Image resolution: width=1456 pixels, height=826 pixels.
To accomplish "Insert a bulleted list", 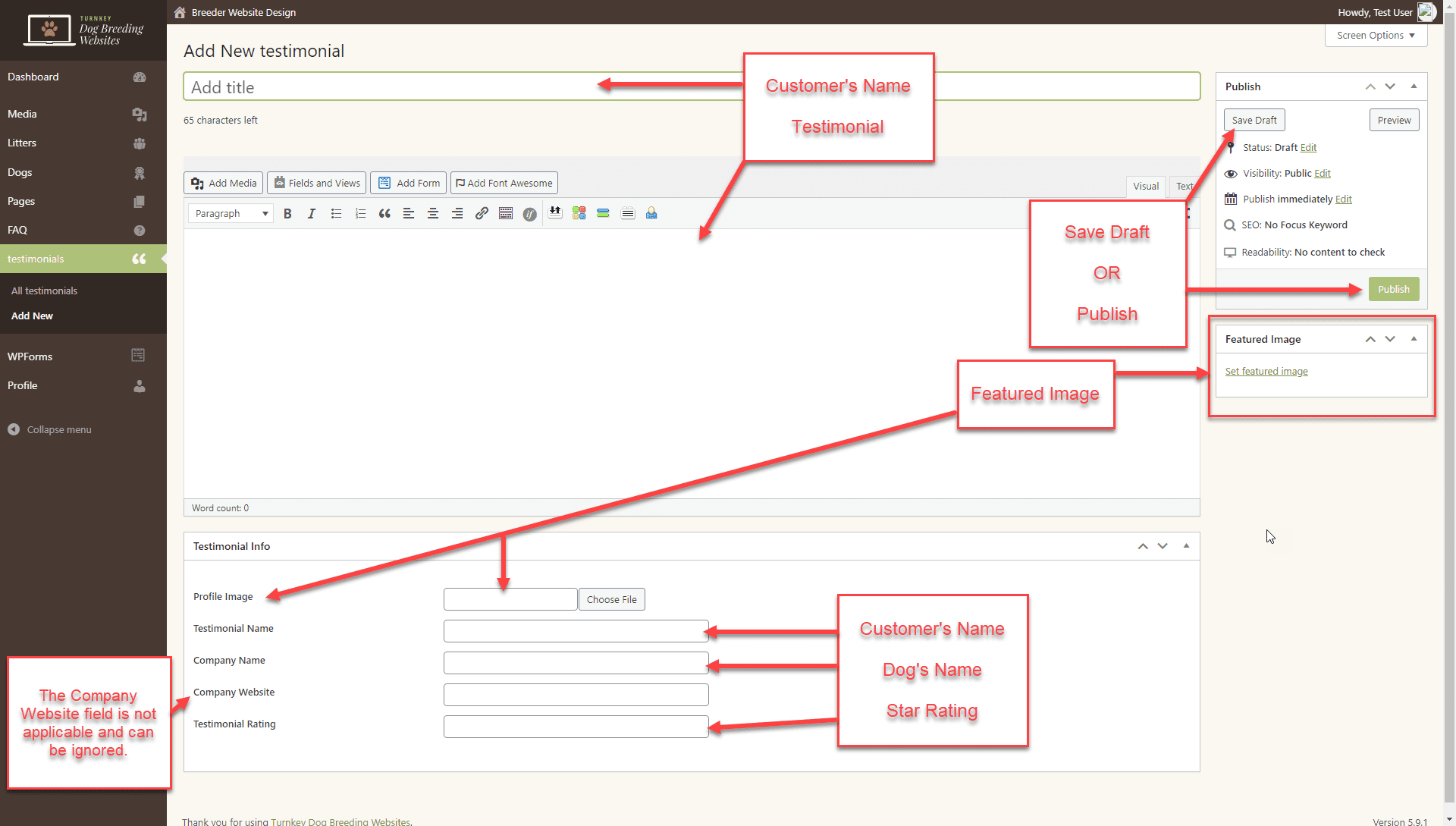I will (336, 214).
